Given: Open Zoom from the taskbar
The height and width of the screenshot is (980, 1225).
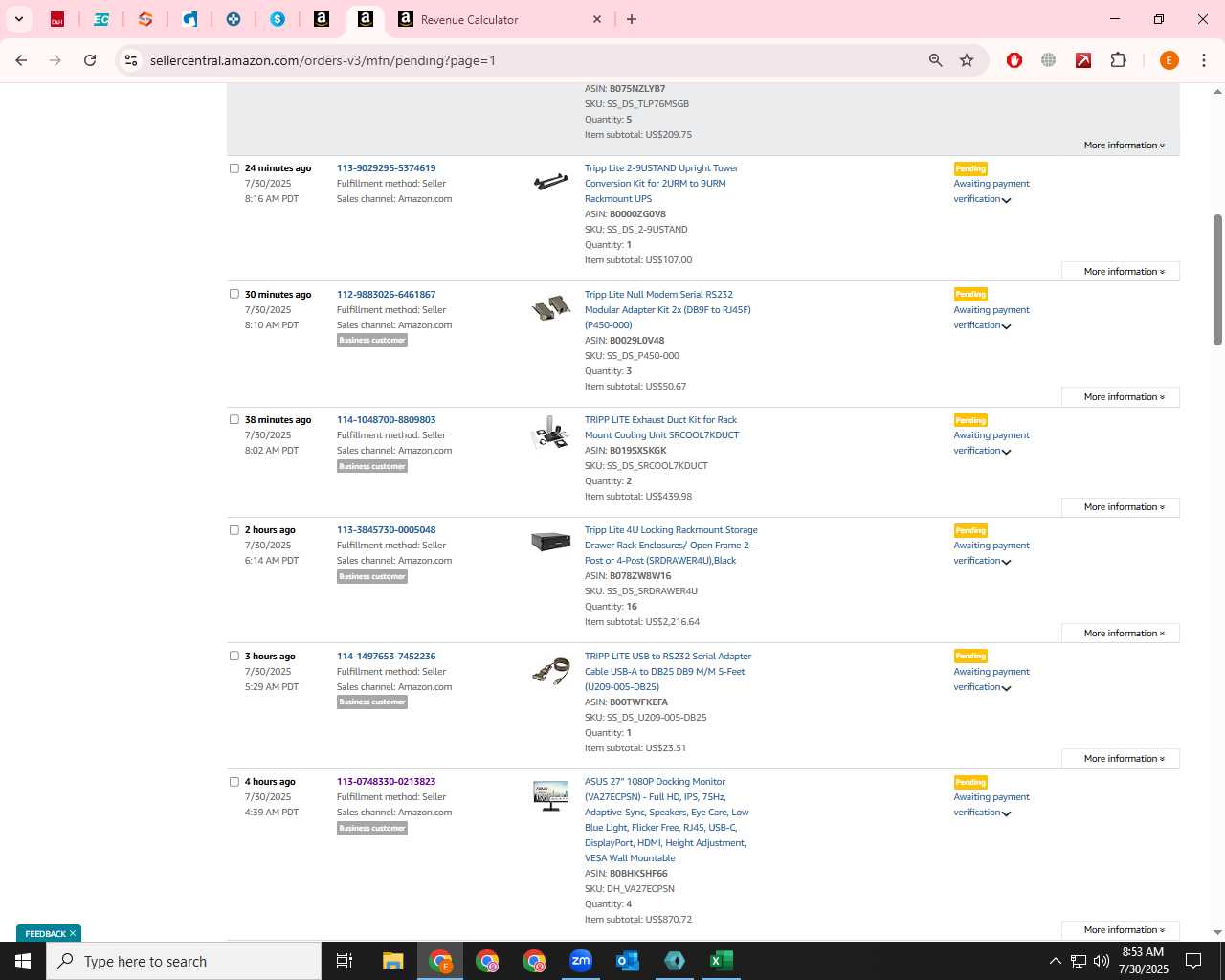Looking at the screenshot, I should (581, 961).
